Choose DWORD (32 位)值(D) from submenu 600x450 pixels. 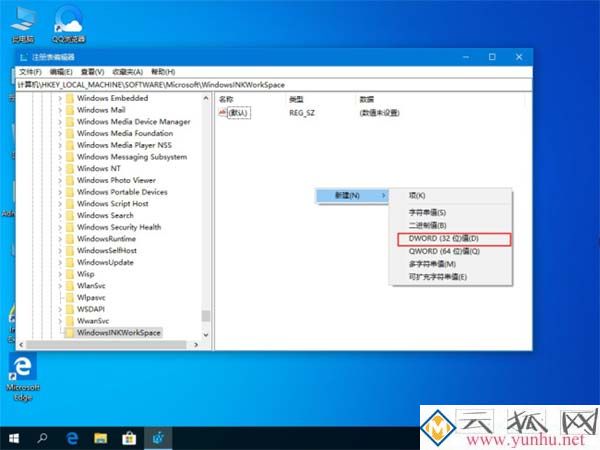pyautogui.click(x=454, y=239)
